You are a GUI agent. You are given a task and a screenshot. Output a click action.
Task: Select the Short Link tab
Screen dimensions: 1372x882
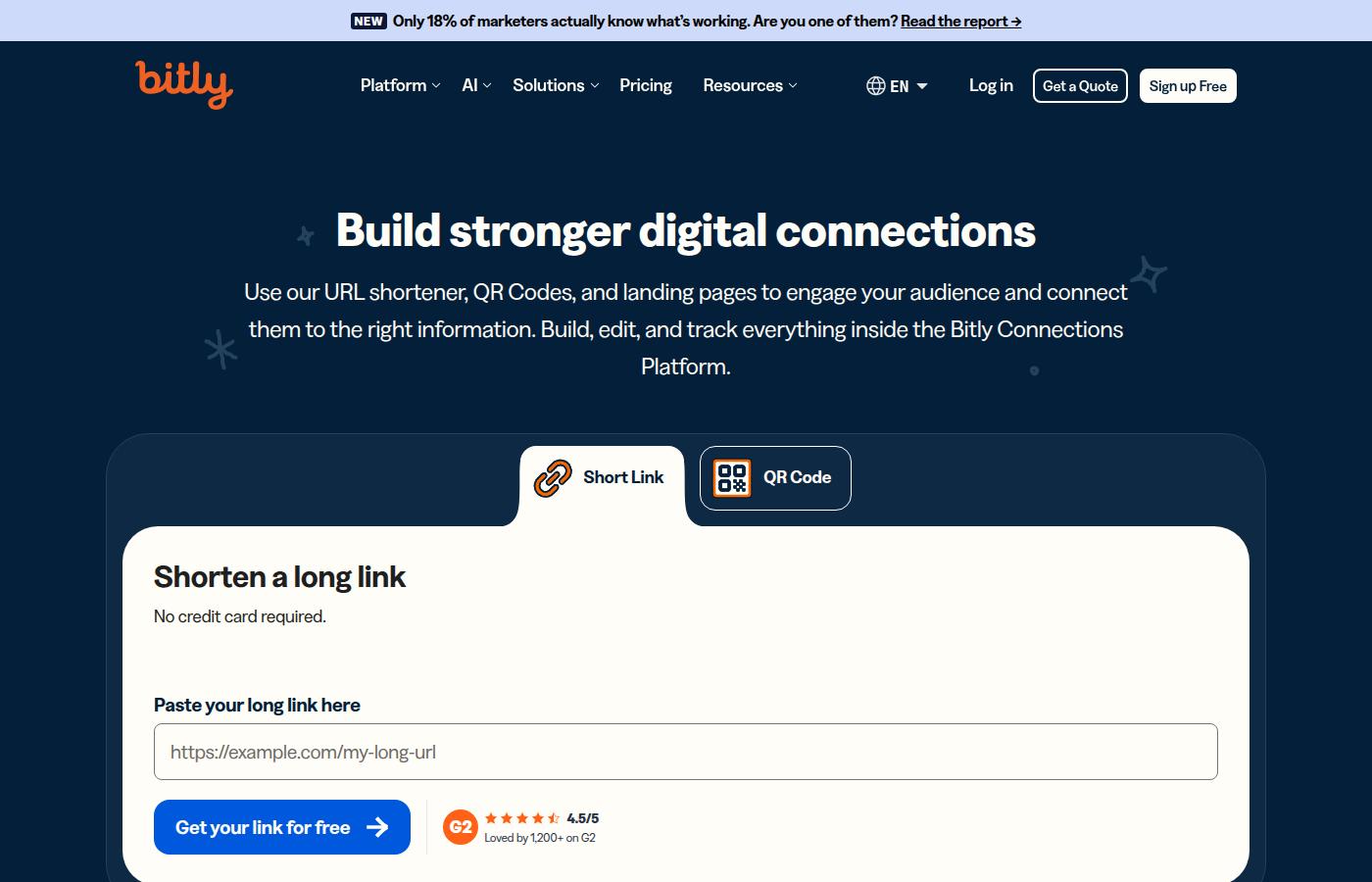point(602,478)
